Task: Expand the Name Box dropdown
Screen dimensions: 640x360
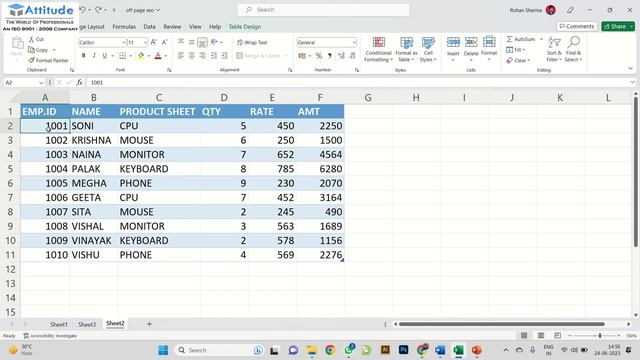Action: [x=41, y=82]
